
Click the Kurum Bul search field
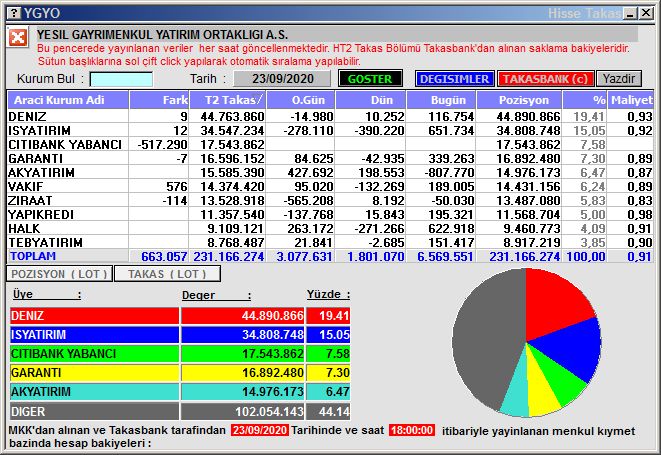coord(121,79)
